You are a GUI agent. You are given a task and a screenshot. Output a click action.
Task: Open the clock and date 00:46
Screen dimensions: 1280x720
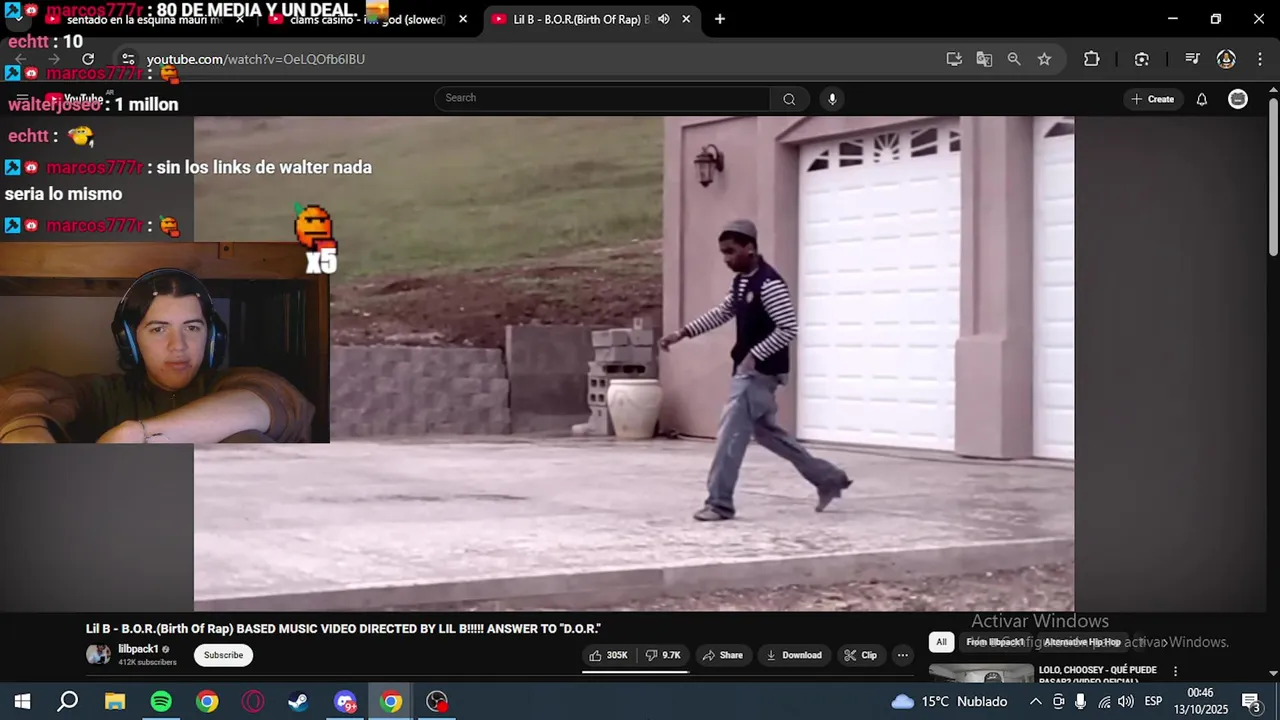1201,701
